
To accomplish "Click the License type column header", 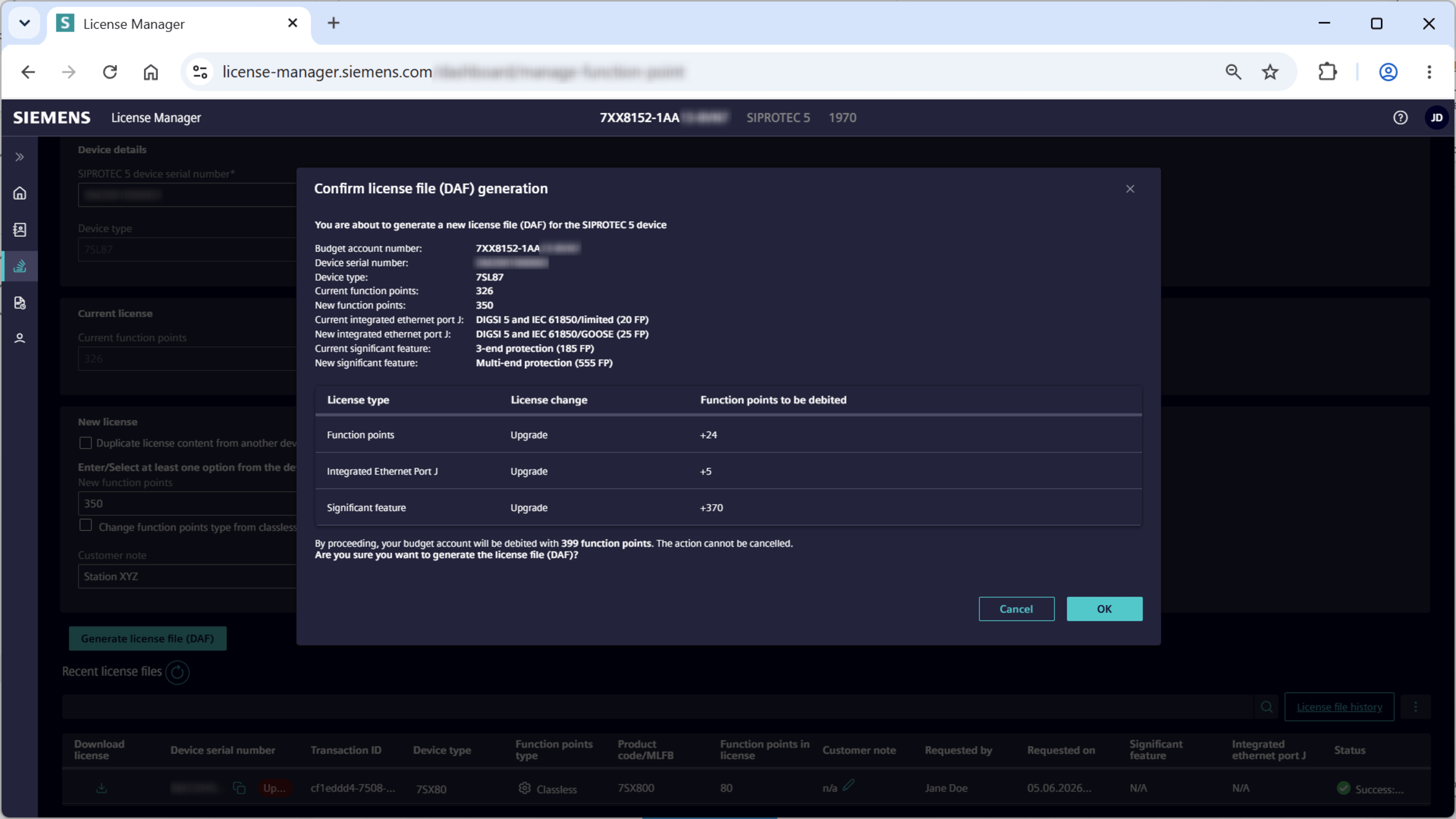I will (358, 400).
